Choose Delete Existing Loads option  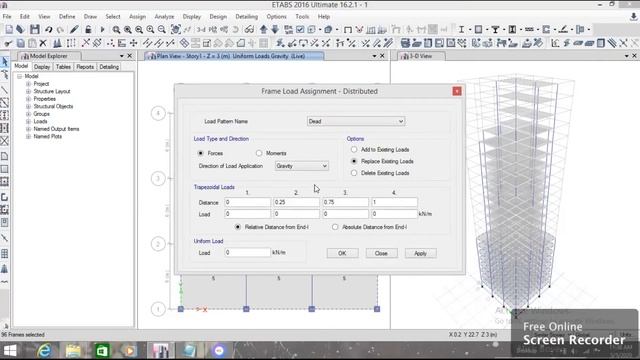click(354, 173)
